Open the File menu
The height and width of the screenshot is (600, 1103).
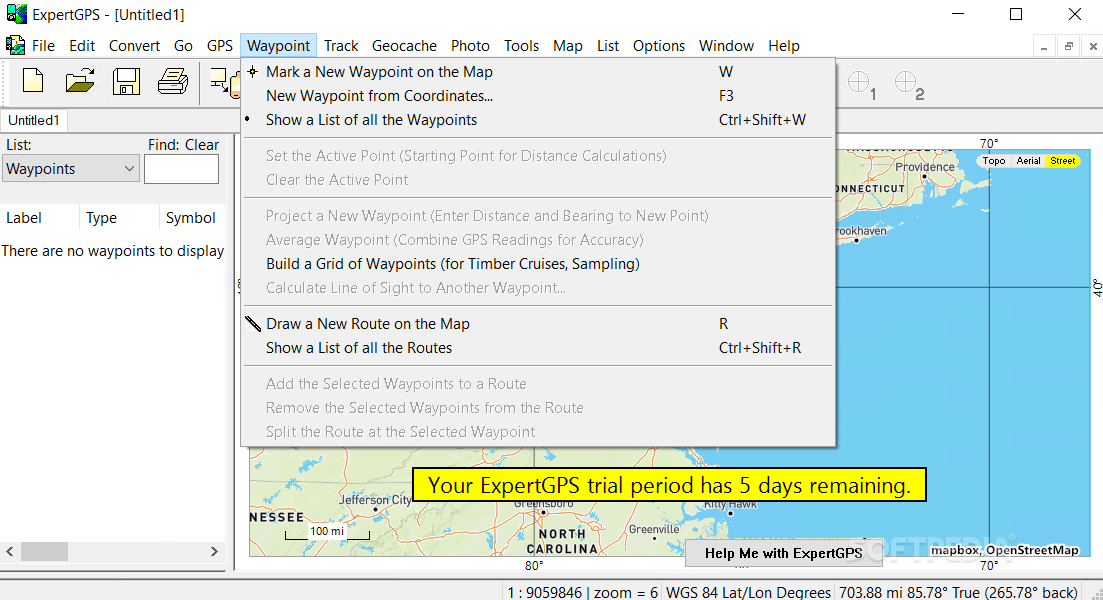43,46
